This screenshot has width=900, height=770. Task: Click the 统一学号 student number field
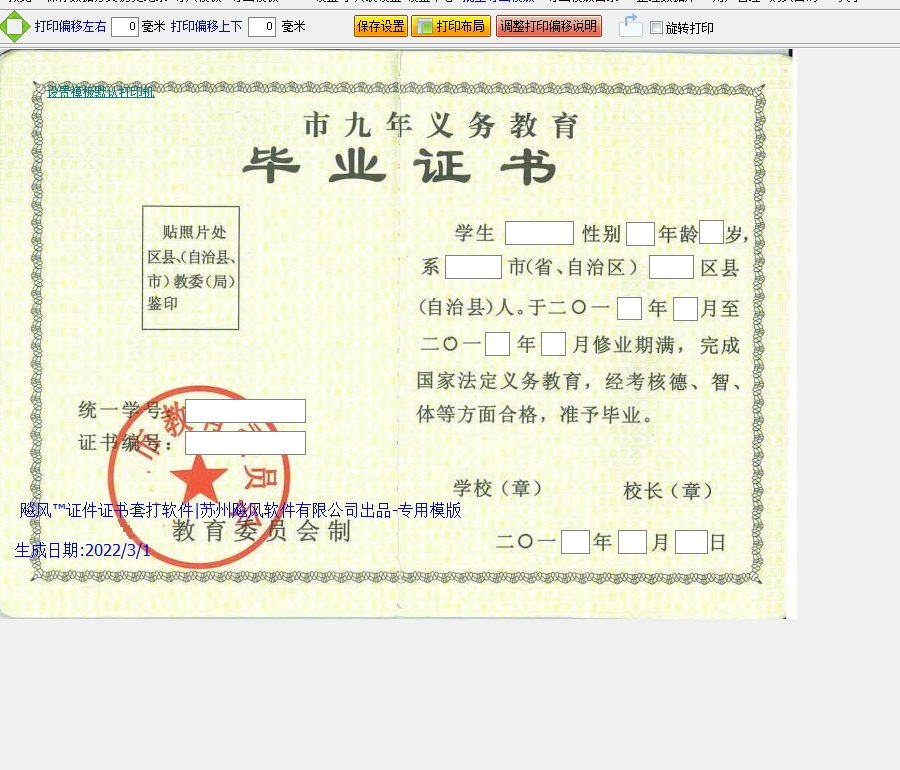[245, 411]
